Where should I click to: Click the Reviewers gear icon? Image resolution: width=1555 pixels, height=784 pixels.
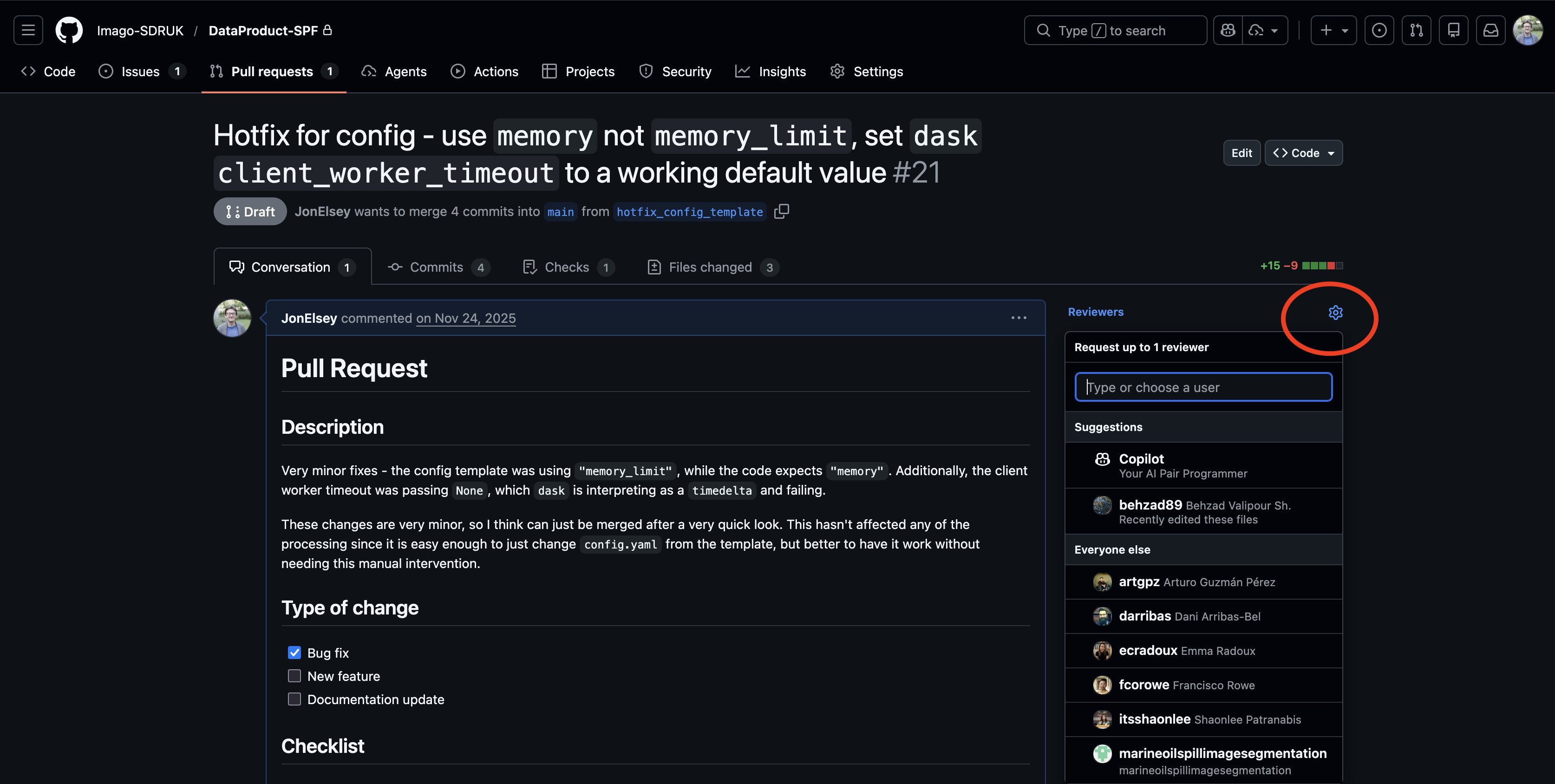click(x=1335, y=313)
